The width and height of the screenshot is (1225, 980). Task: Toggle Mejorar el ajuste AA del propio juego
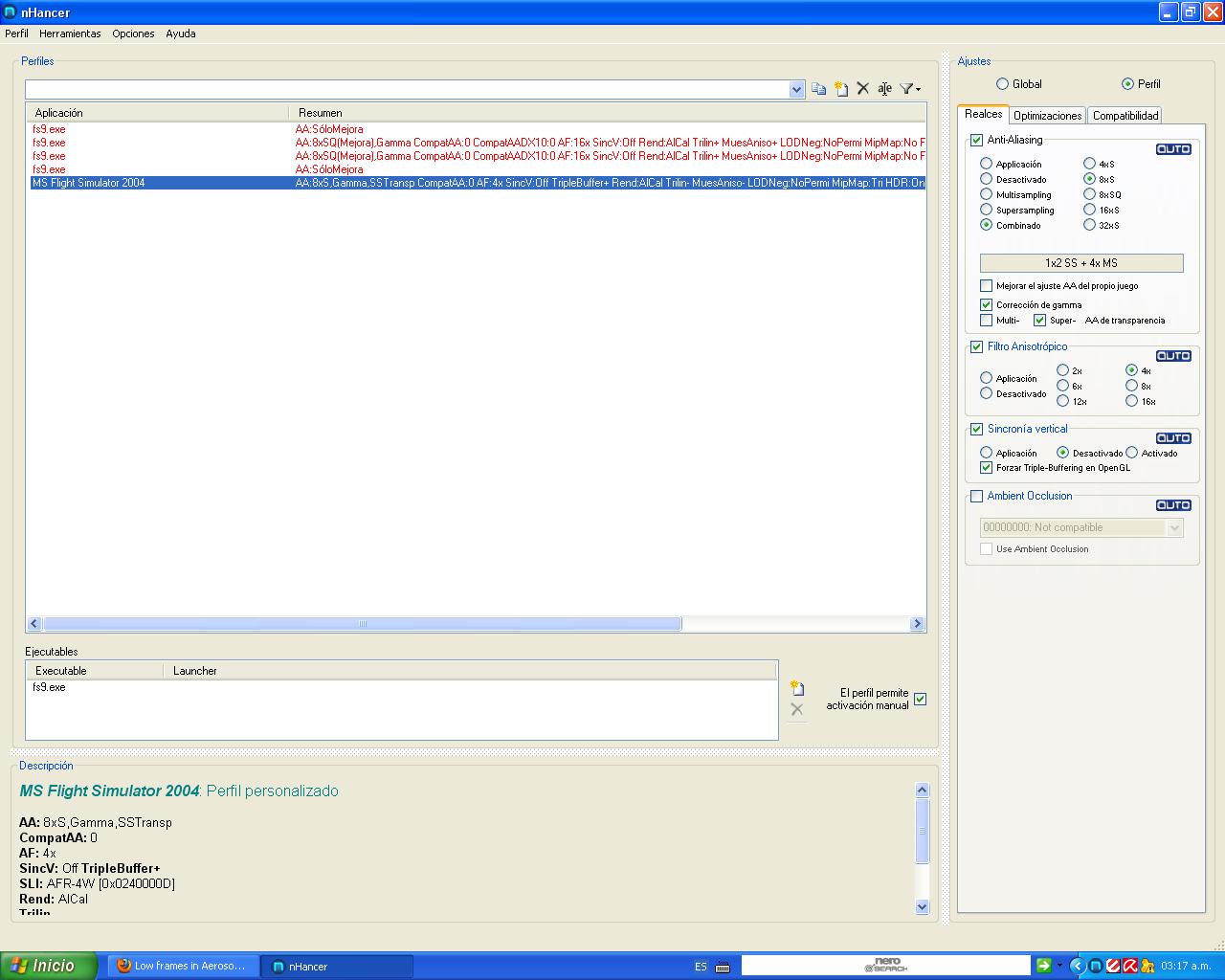tap(986, 285)
